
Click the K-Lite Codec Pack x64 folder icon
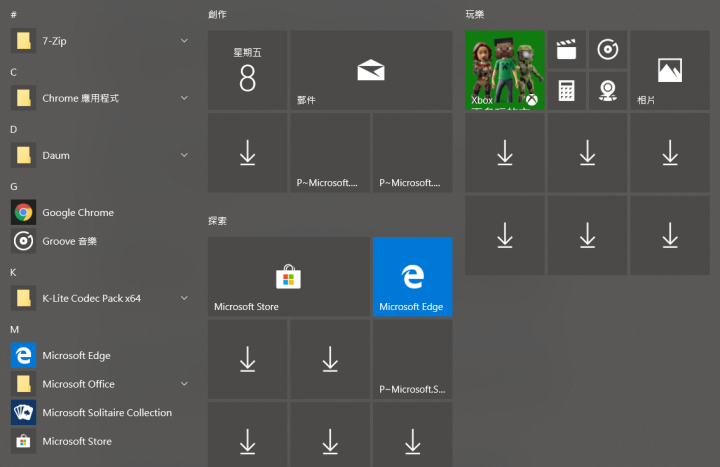23,298
